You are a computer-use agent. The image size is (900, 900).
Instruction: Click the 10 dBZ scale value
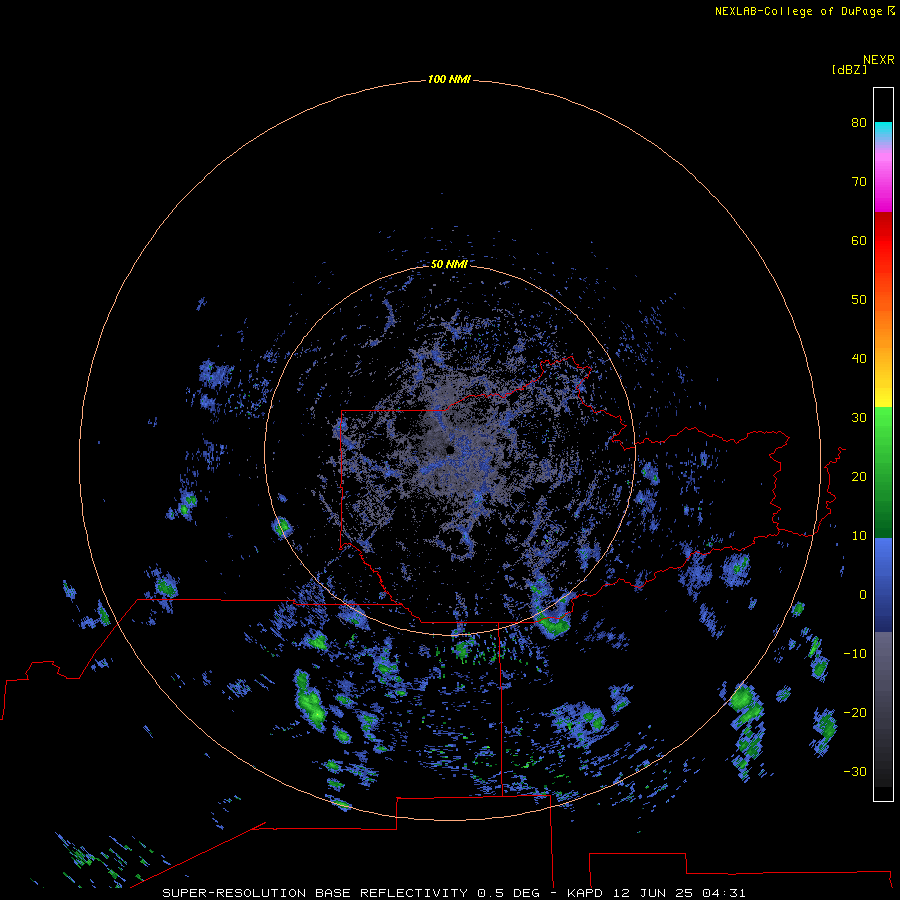pyautogui.click(x=859, y=536)
